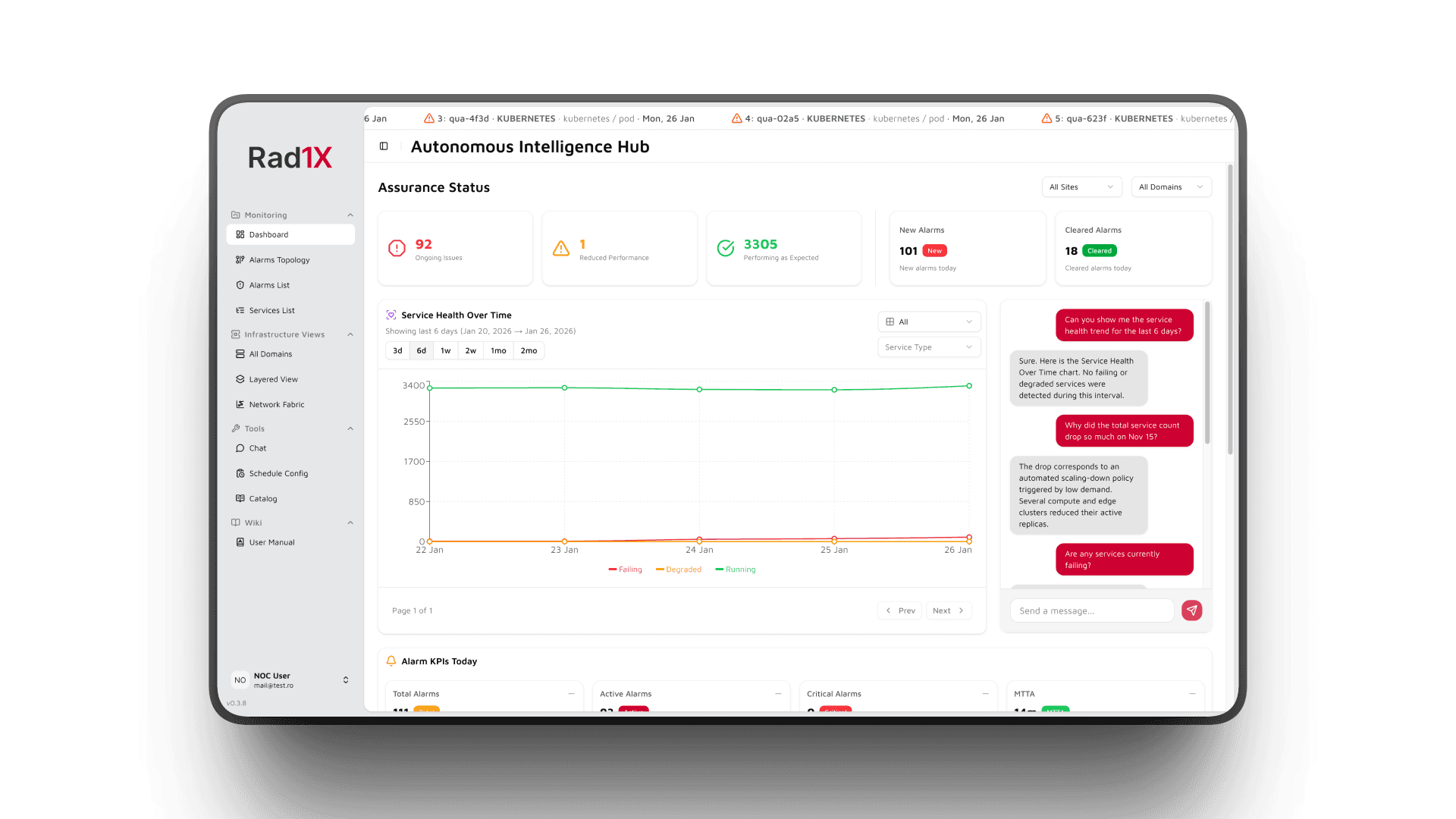Open the Layered View icon
Screen dimensions: 1456x819
[x=240, y=379]
